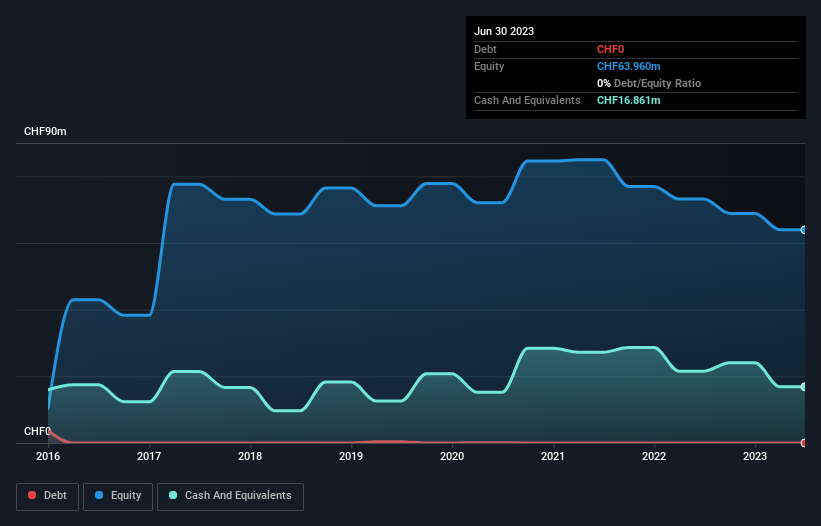Click the 0% Debt/Equity Ratio text
The height and width of the screenshot is (526, 821).
coord(649,83)
